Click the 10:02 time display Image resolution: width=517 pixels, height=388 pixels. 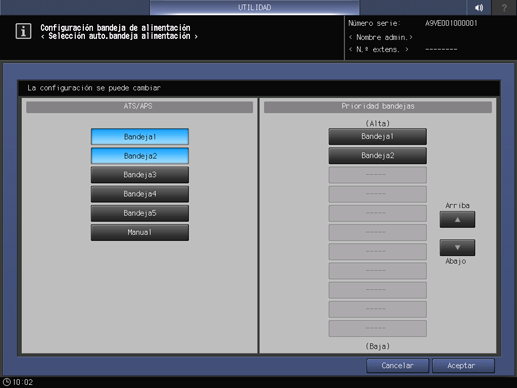[23, 382]
